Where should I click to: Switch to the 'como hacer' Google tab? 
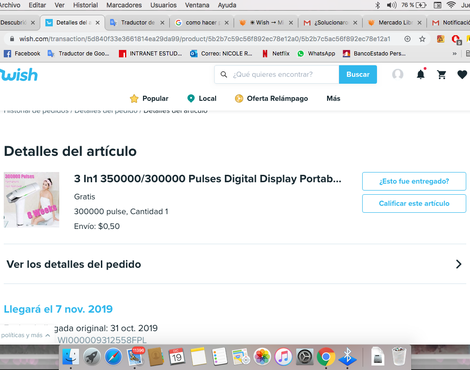(201, 23)
